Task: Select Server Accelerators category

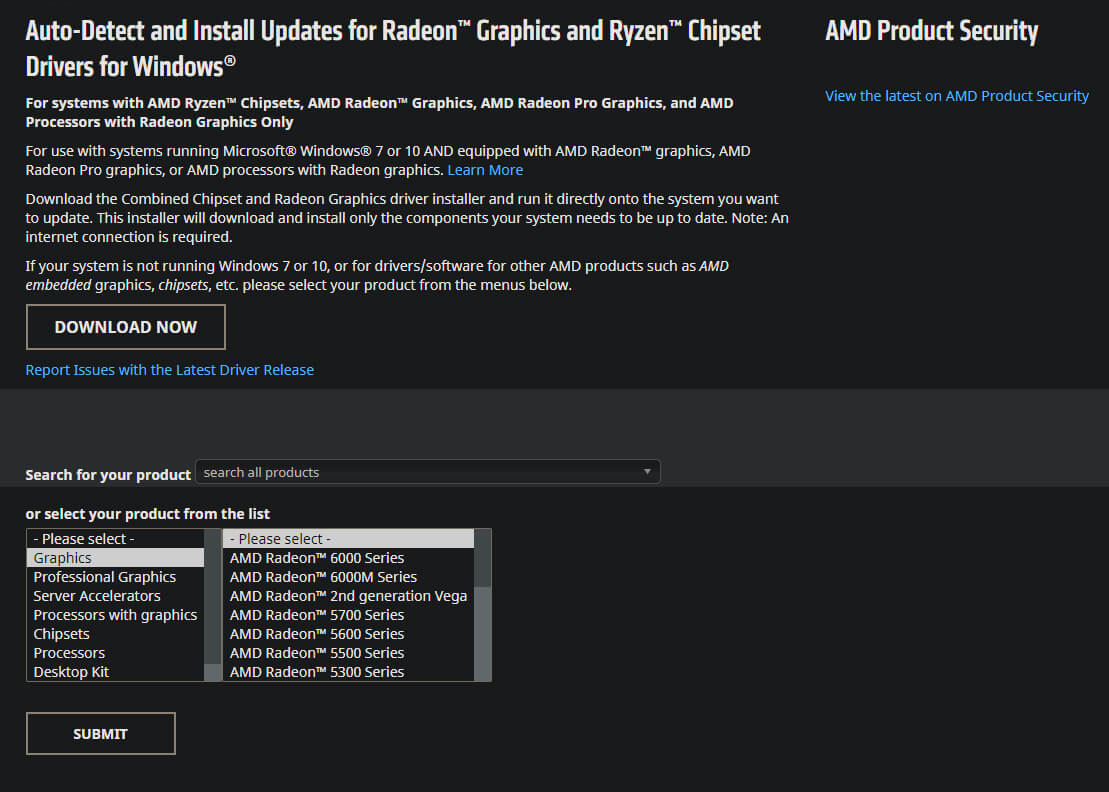Action: tap(115, 596)
